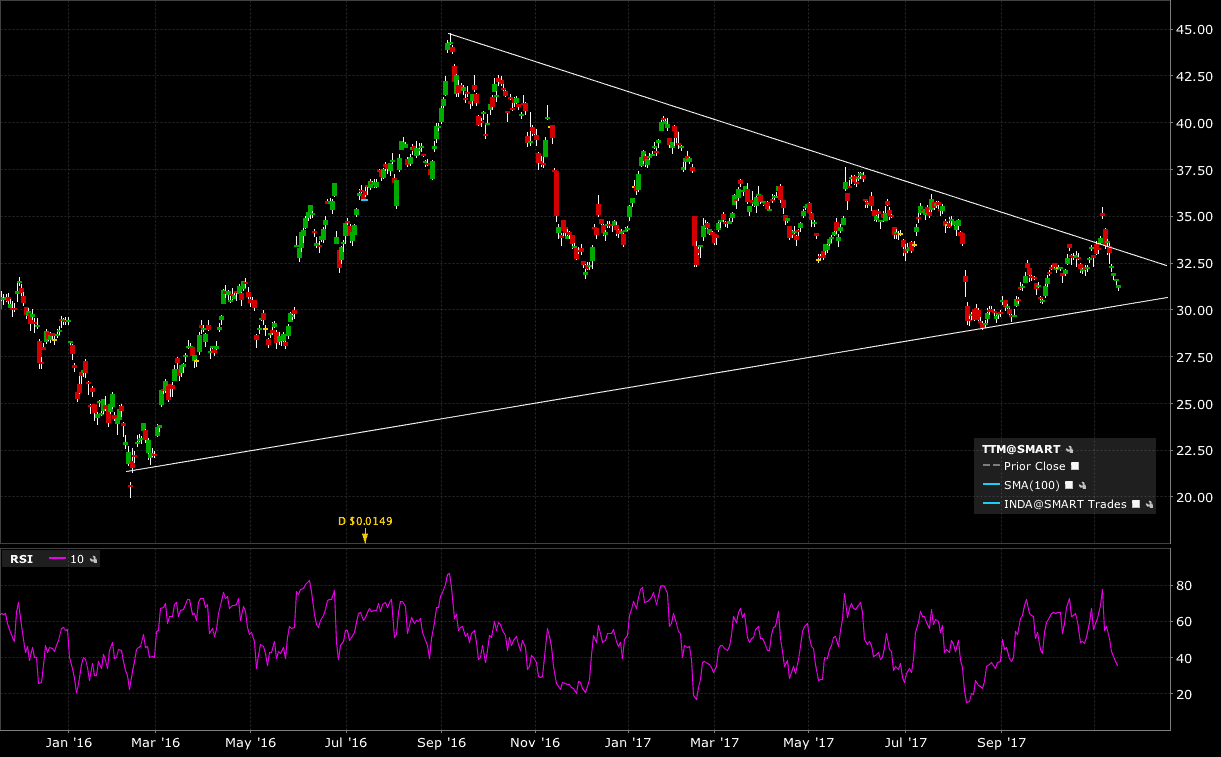This screenshot has width=1221, height=757.
Task: Click the INDA@SMART Trades legend label
Action: coord(1065,505)
